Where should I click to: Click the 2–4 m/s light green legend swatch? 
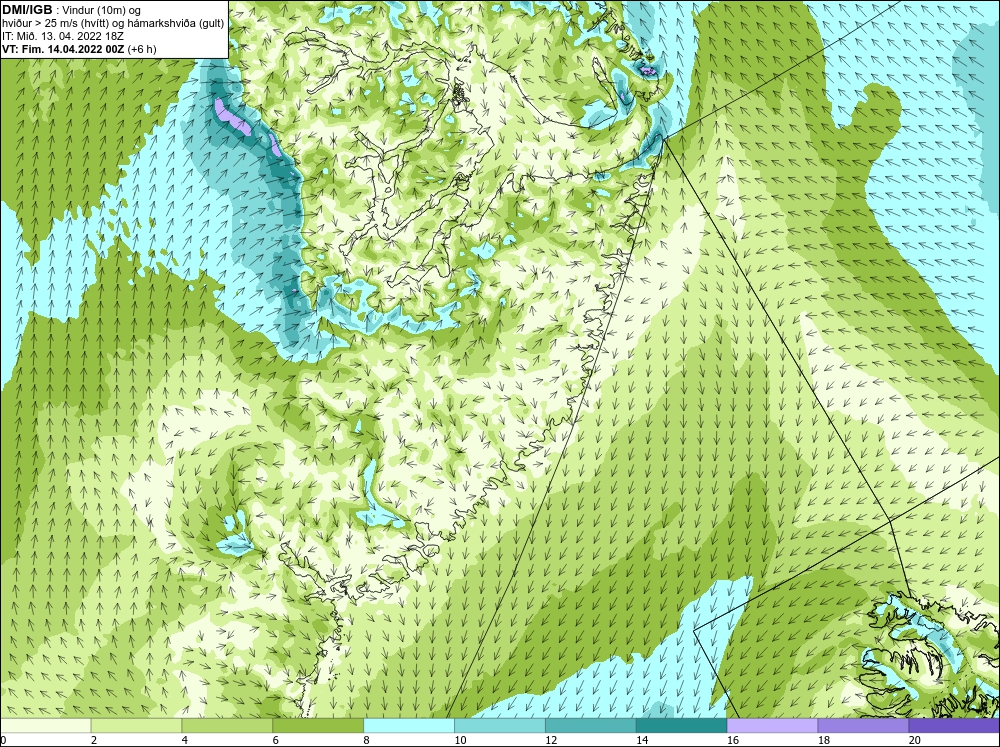[x=136, y=726]
